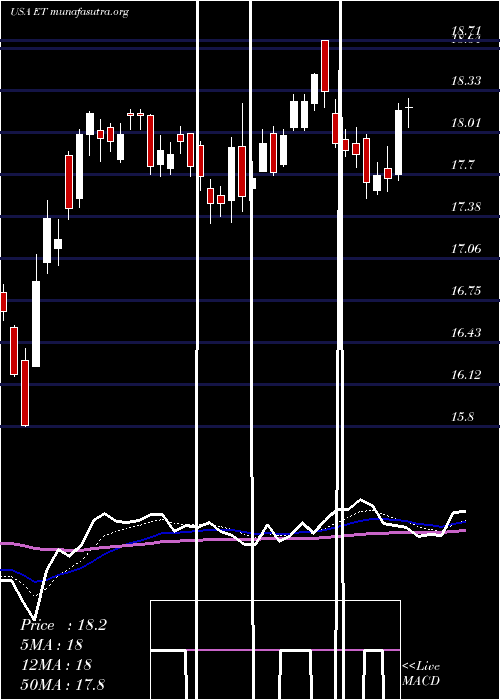Click the <<Live MACD label
This screenshot has width=500, height=700.
[x=421, y=674]
